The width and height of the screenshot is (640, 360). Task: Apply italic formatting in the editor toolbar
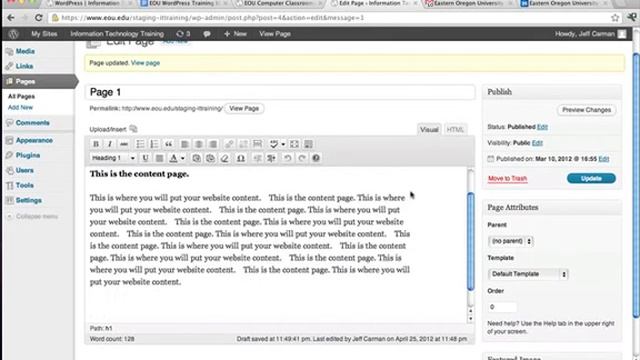pyautogui.click(x=110, y=144)
